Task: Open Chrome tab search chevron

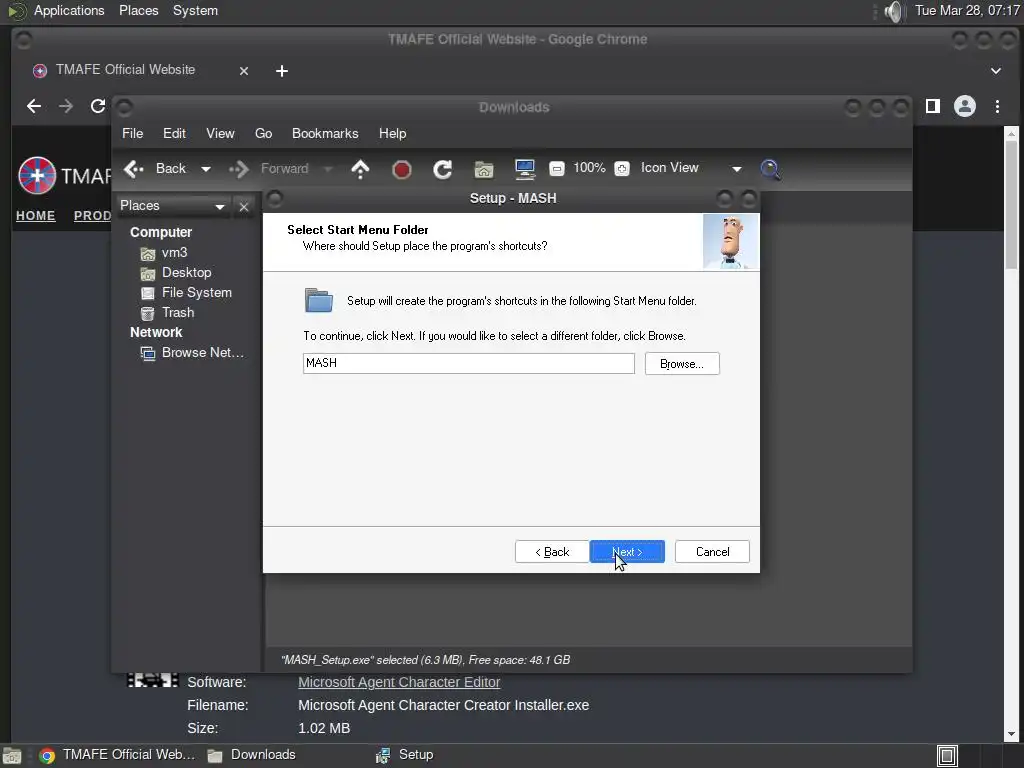Action: [x=995, y=71]
